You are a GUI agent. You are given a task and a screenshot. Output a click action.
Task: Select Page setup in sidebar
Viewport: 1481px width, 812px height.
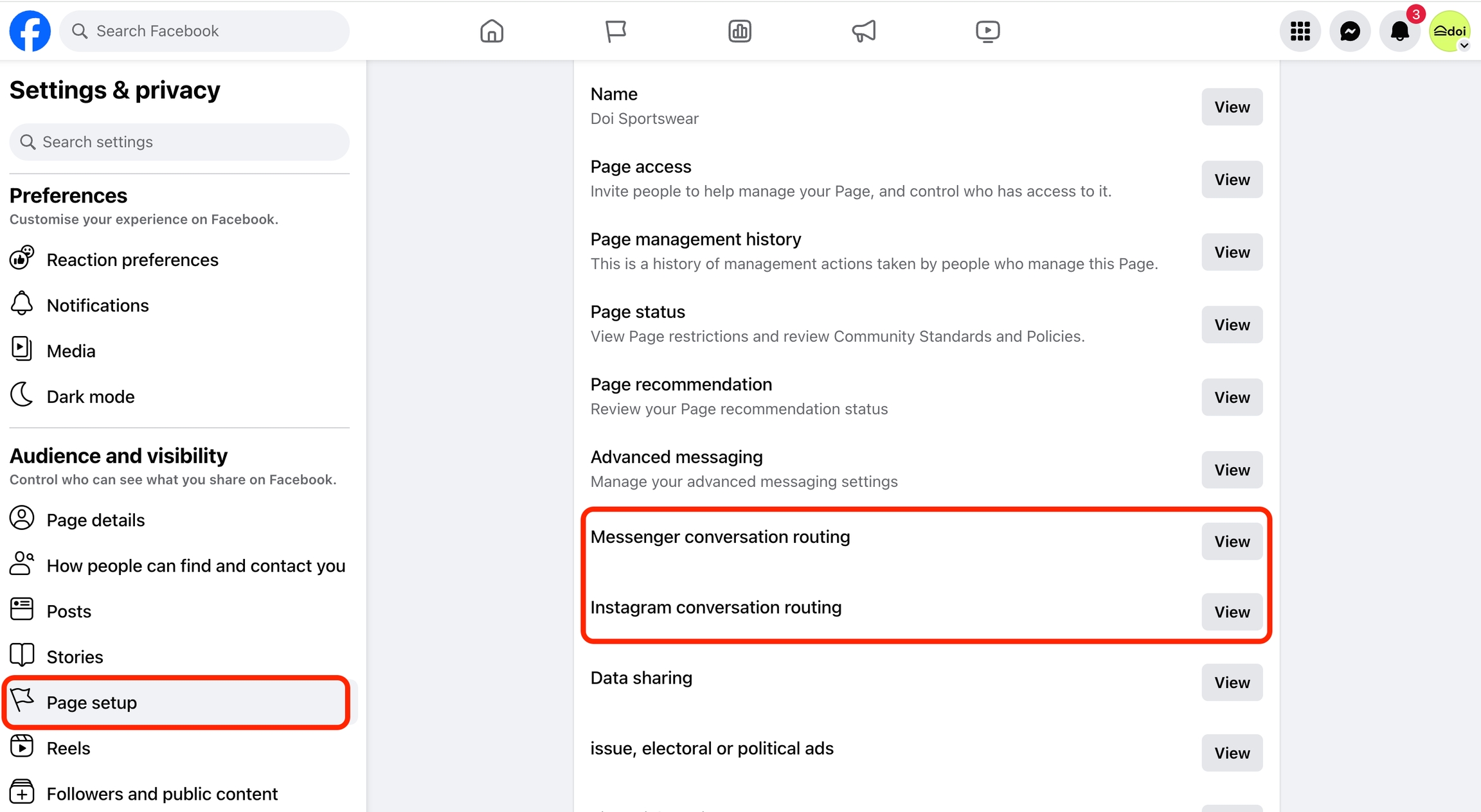(92, 702)
